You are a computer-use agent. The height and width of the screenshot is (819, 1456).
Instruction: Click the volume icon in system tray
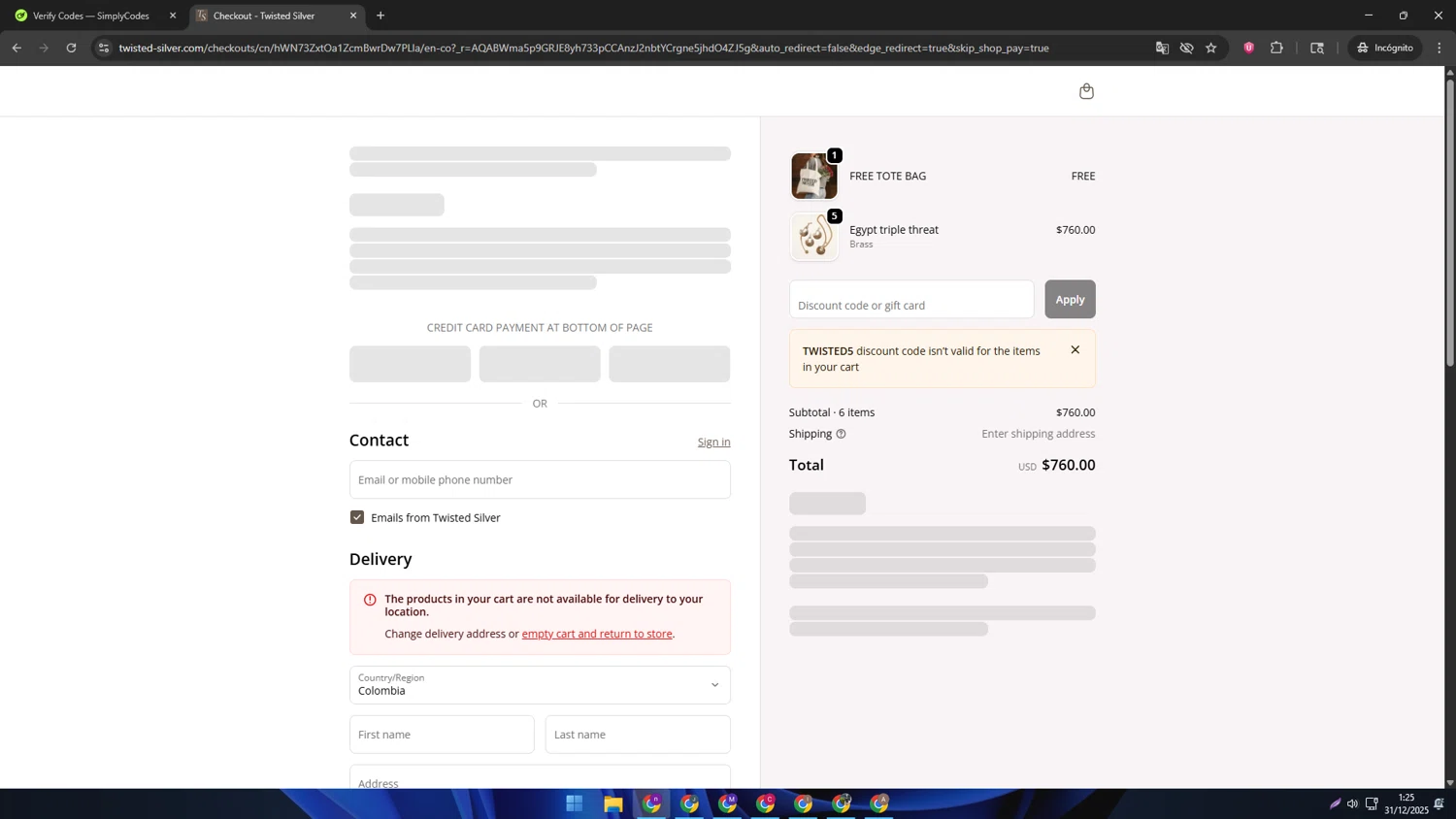(x=1352, y=803)
